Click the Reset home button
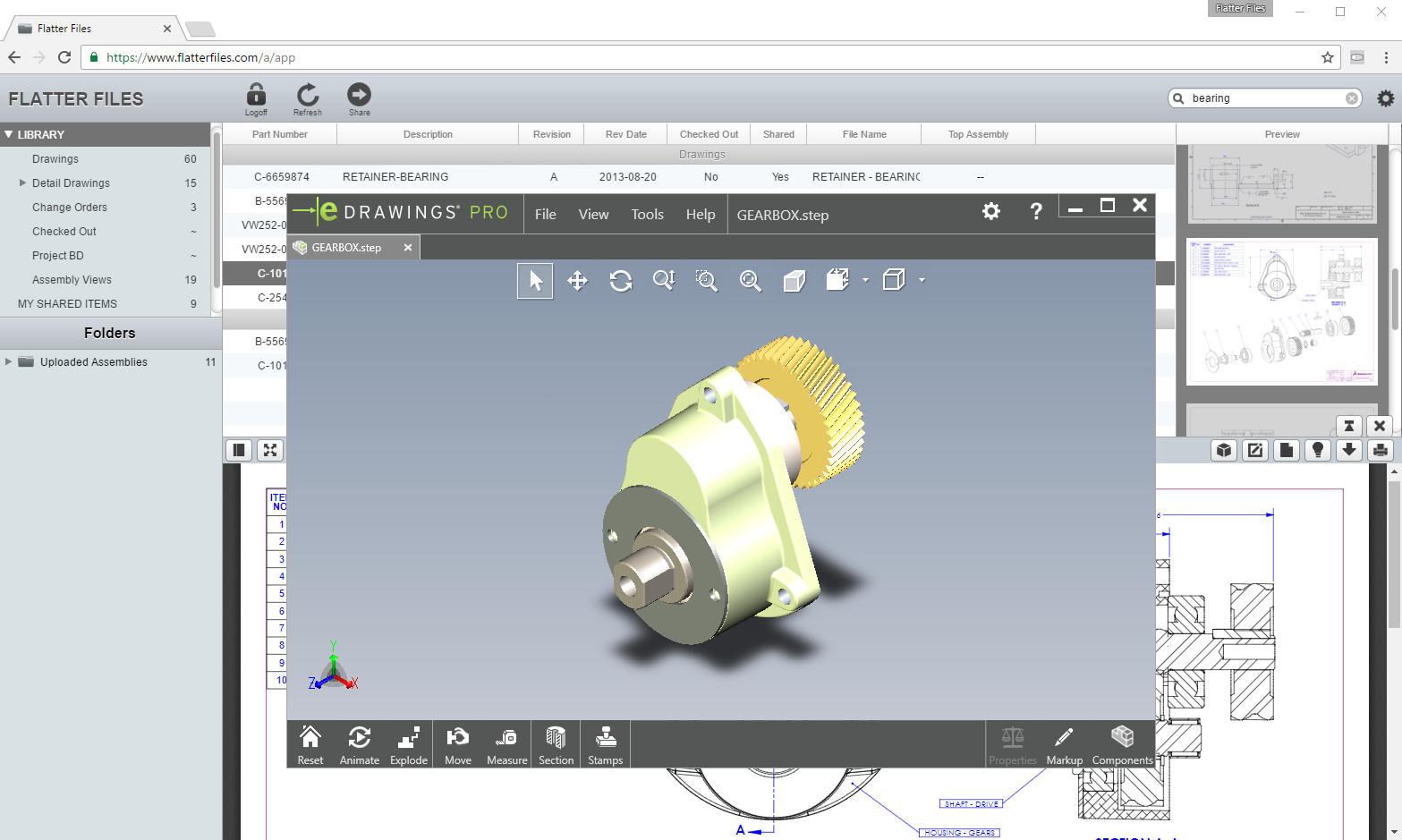Image resolution: width=1402 pixels, height=840 pixels. tap(310, 745)
